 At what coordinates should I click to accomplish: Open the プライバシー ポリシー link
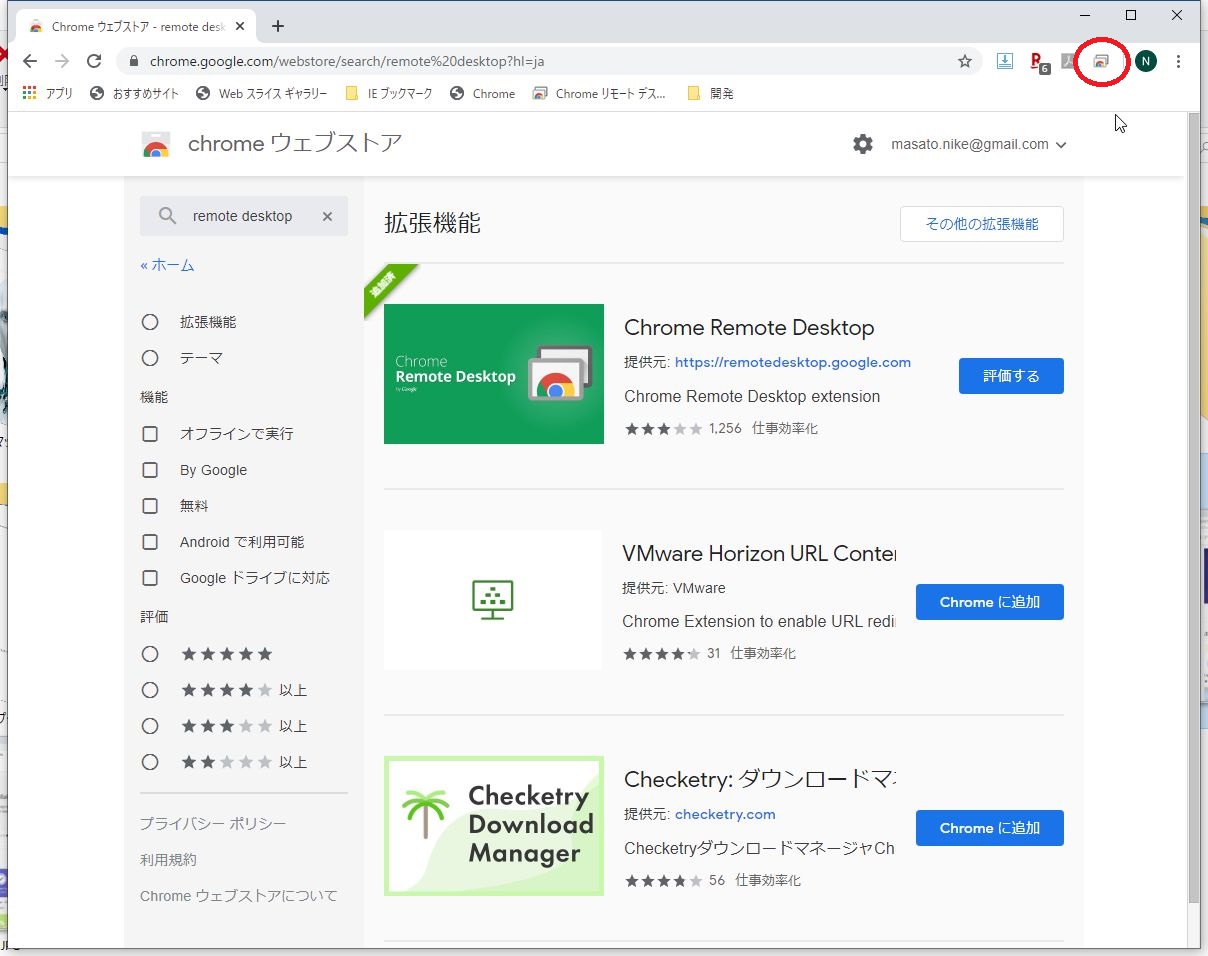(x=213, y=824)
